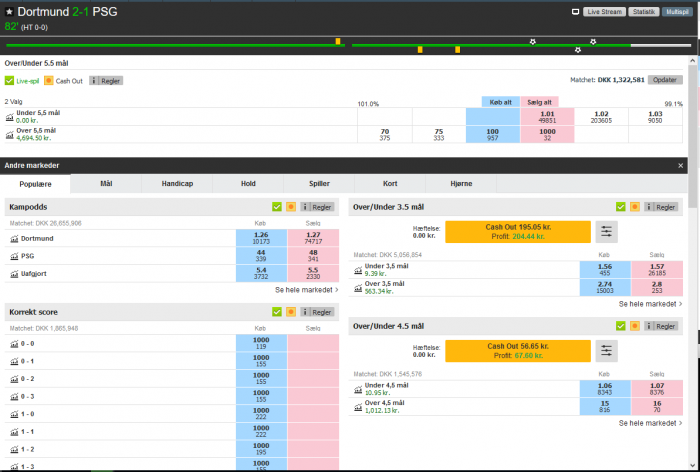Toggle the Live-spil checkbox
This screenshot has width=700, height=472.
click(9, 81)
